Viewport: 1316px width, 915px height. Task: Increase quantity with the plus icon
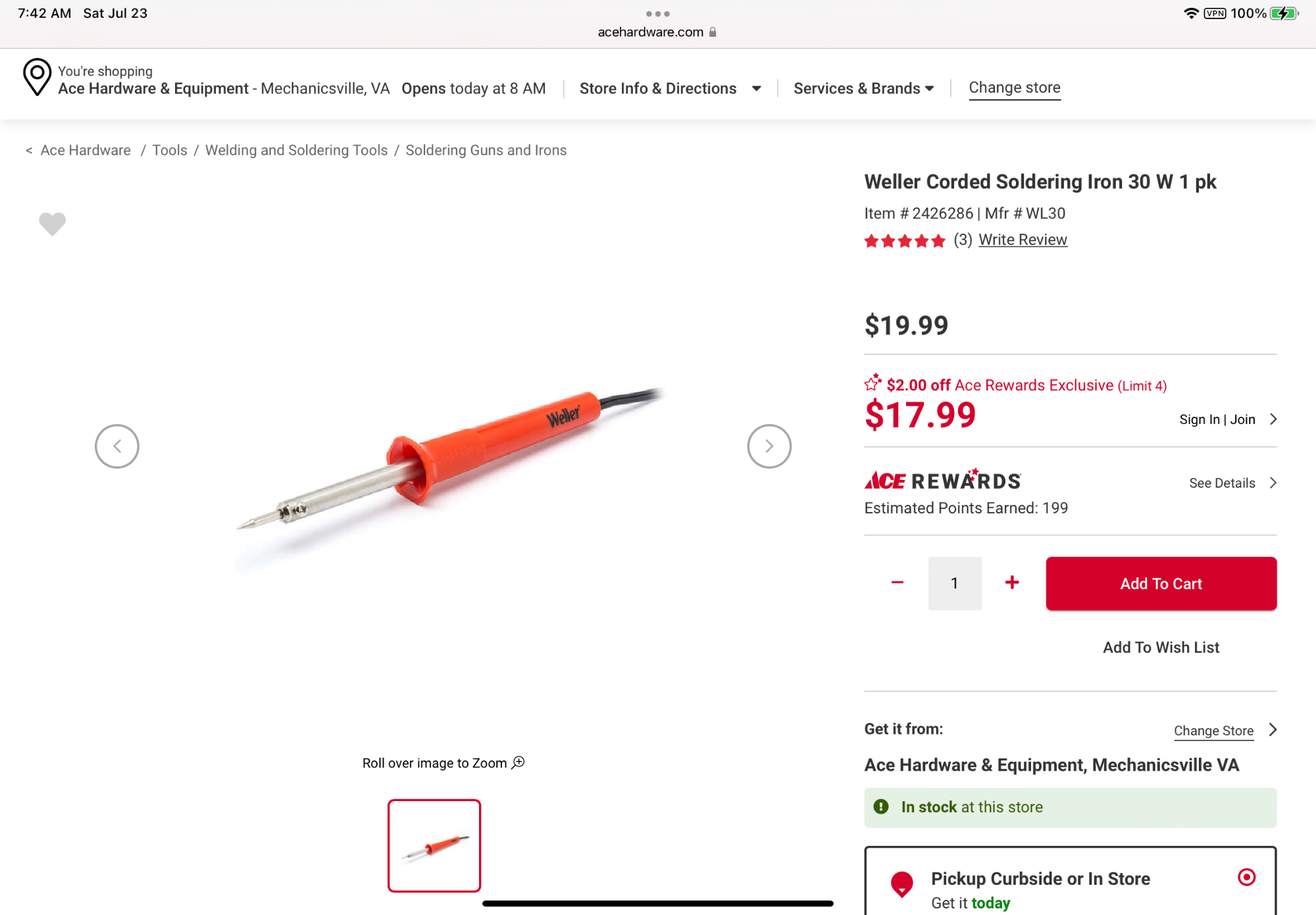click(1012, 583)
